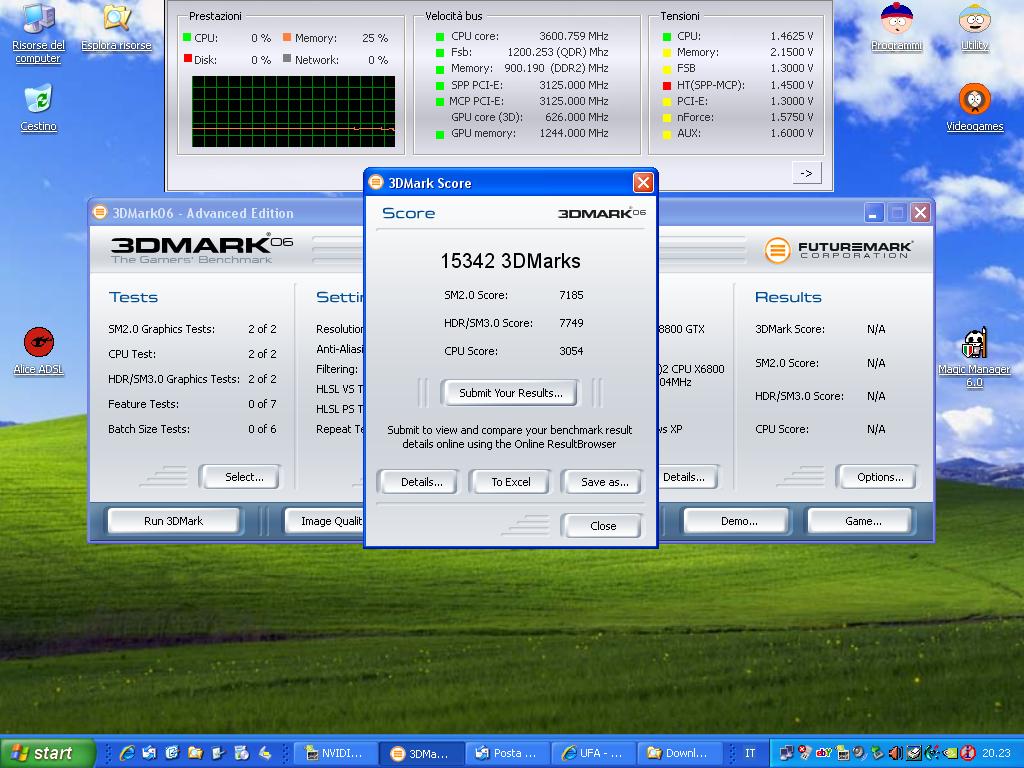This screenshot has height=768, width=1024.
Task: Click the IT language indicator
Action: pos(750,753)
